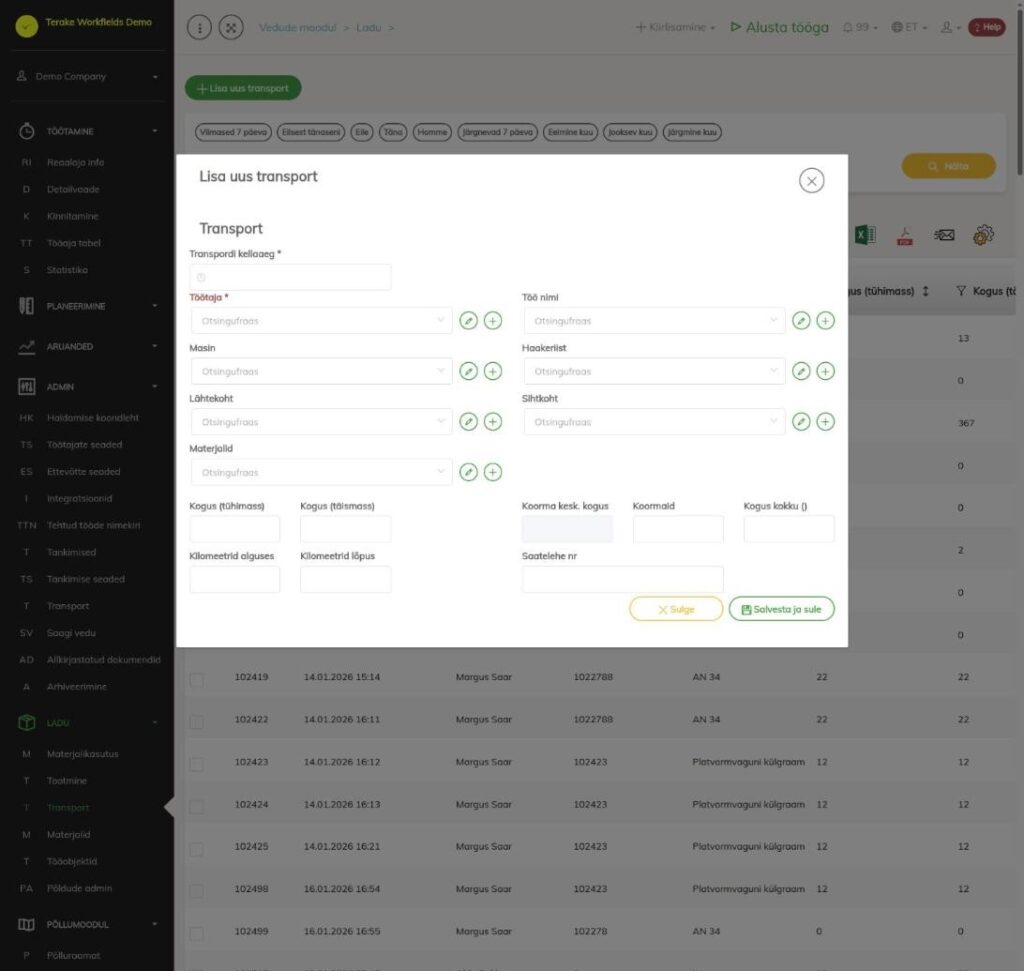Check the box beside row 102498
Screen dimensions: 1024x971
pos(196,891)
